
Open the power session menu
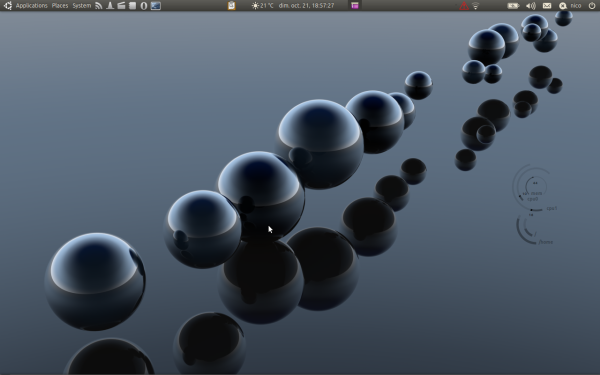tap(592, 6)
